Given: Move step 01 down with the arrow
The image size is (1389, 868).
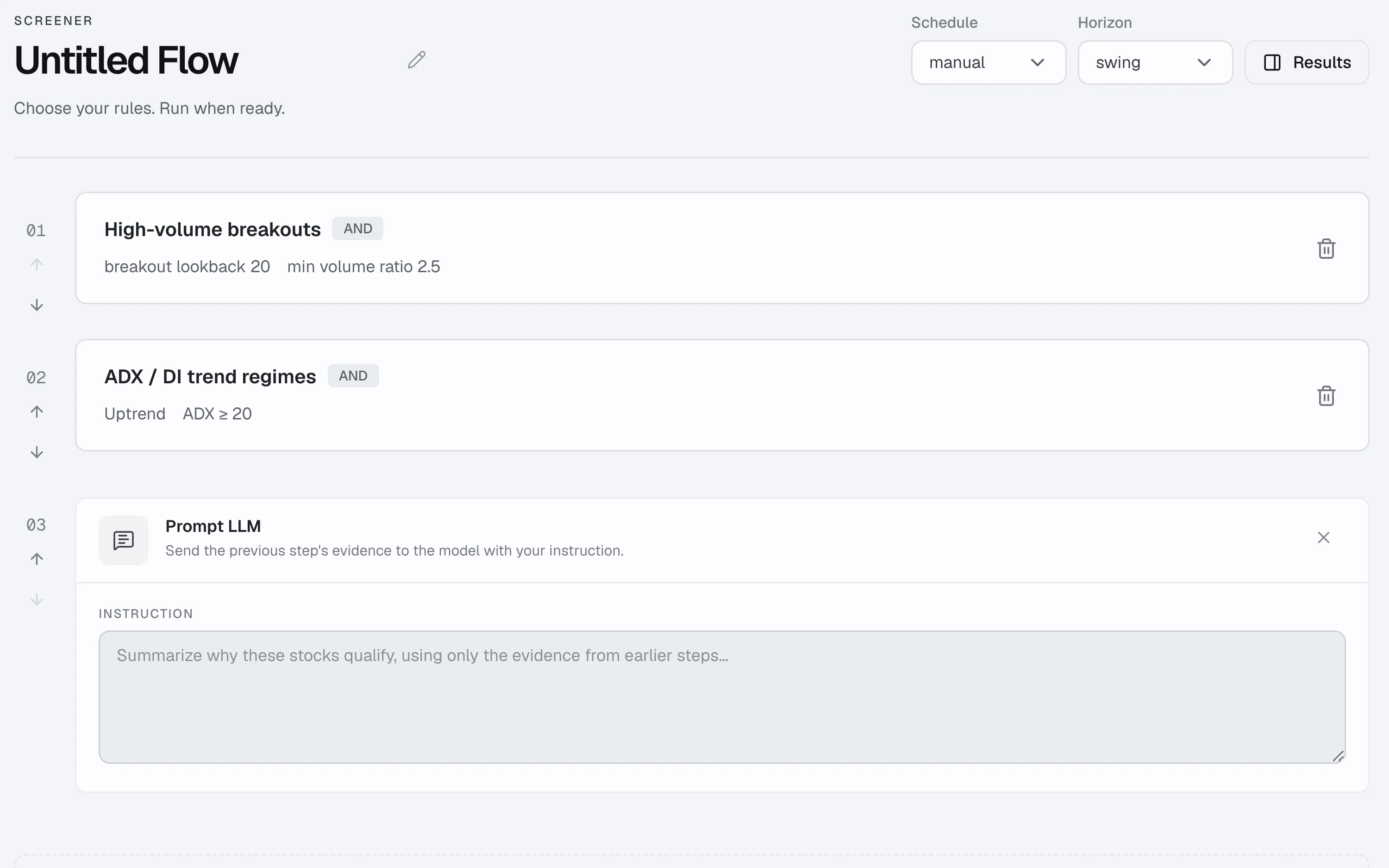Looking at the screenshot, I should [x=37, y=305].
